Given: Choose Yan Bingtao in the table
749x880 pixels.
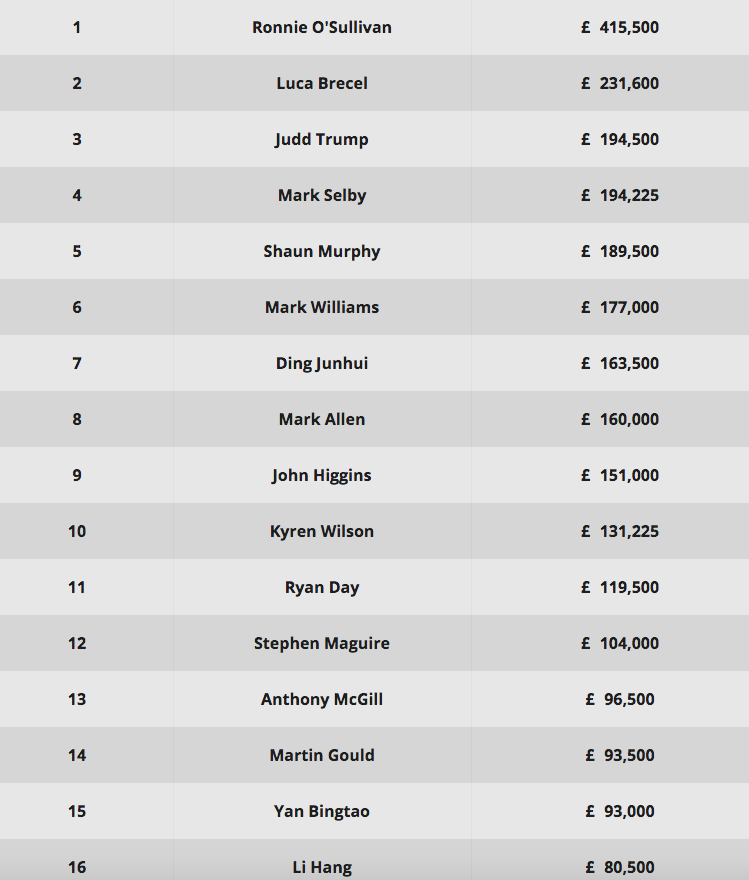Looking at the screenshot, I should tap(321, 811).
